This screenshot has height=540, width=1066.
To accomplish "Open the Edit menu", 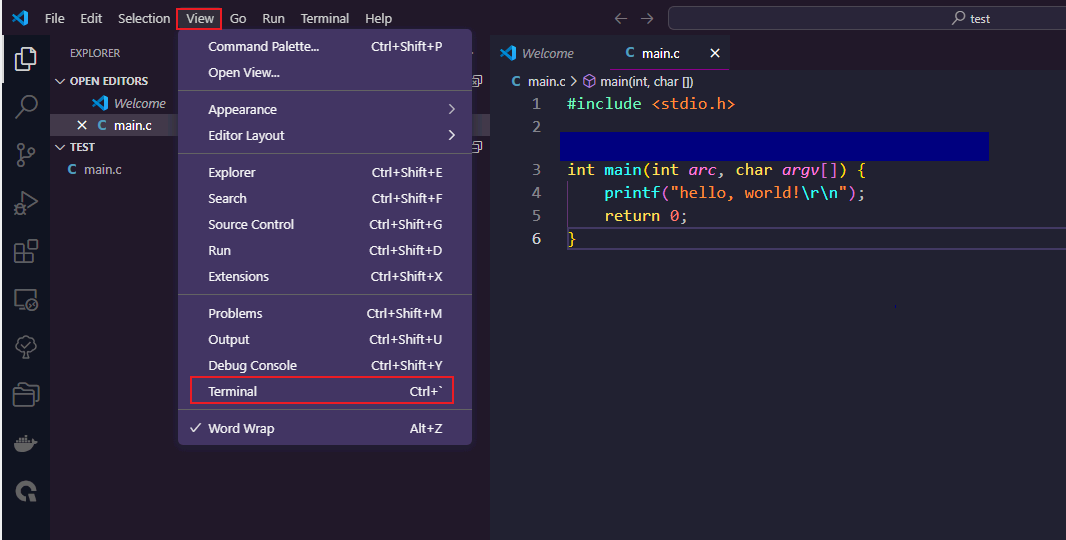I will point(91,18).
